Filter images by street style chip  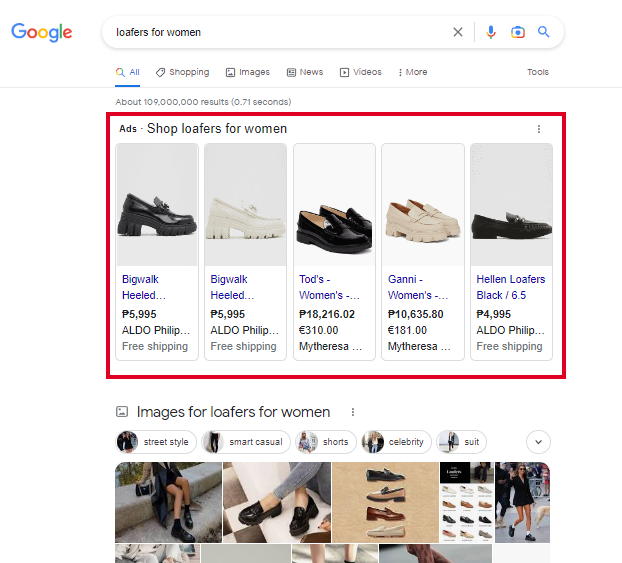pyautogui.click(x=156, y=442)
